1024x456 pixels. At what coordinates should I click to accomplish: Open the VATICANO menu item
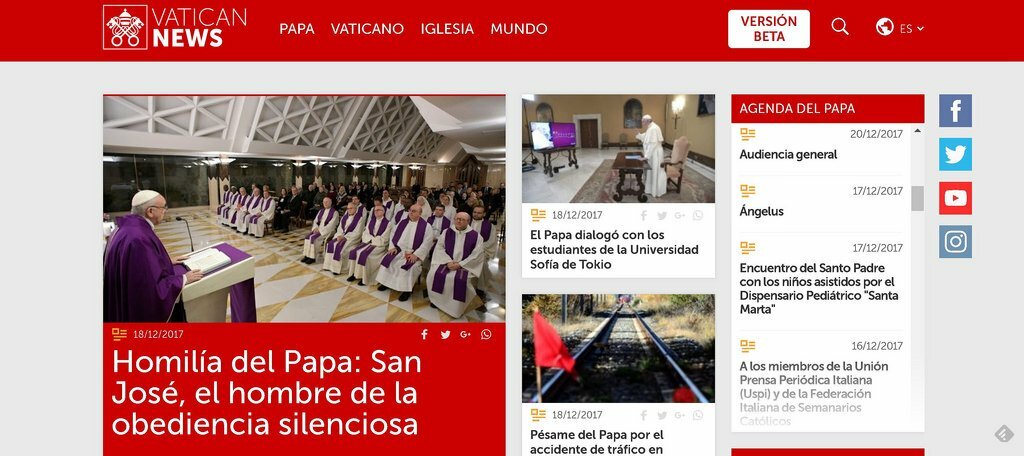[x=367, y=29]
